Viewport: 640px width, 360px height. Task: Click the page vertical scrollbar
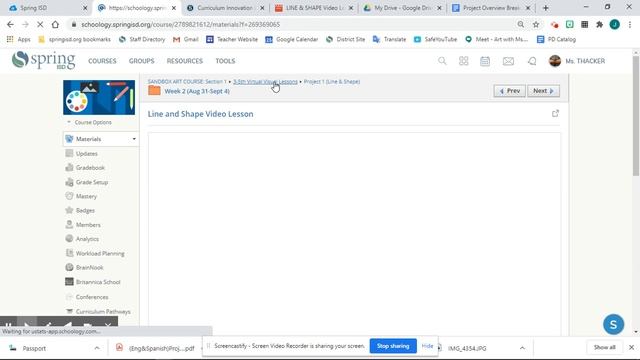tap(636, 116)
